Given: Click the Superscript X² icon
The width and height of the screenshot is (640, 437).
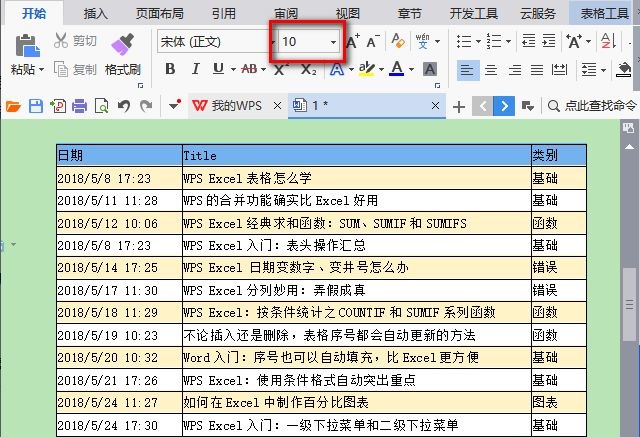Looking at the screenshot, I should point(282,69).
